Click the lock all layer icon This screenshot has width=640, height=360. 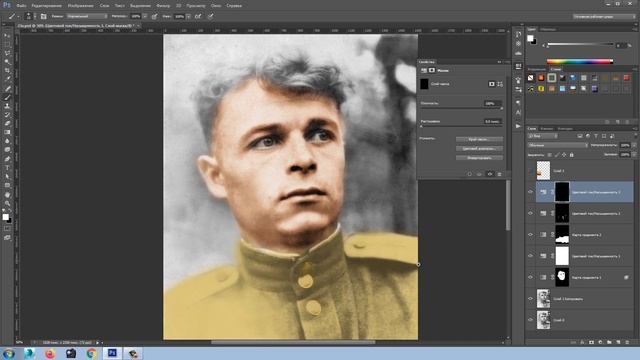571,155
